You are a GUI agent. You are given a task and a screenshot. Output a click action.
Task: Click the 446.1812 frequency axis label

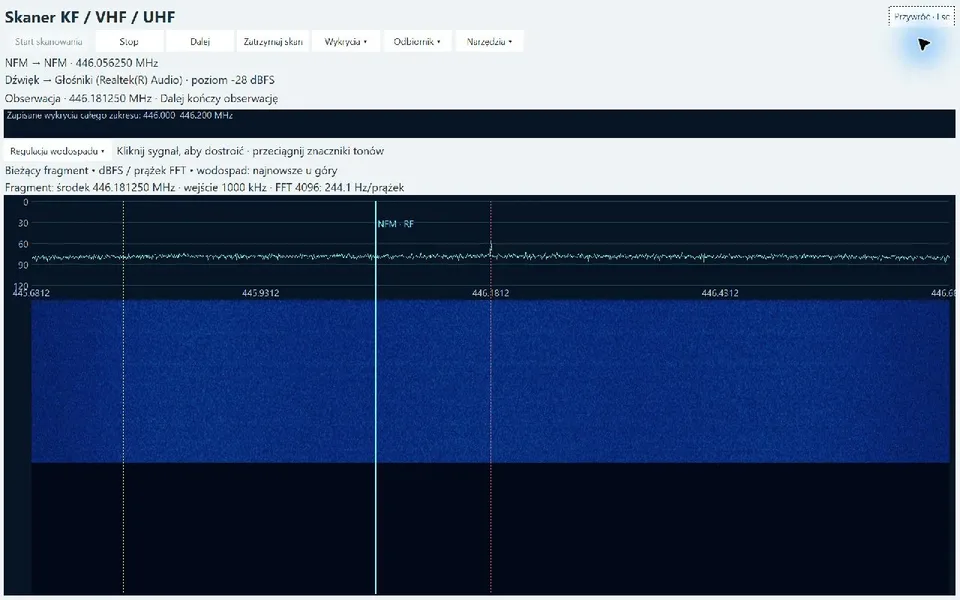pos(490,293)
